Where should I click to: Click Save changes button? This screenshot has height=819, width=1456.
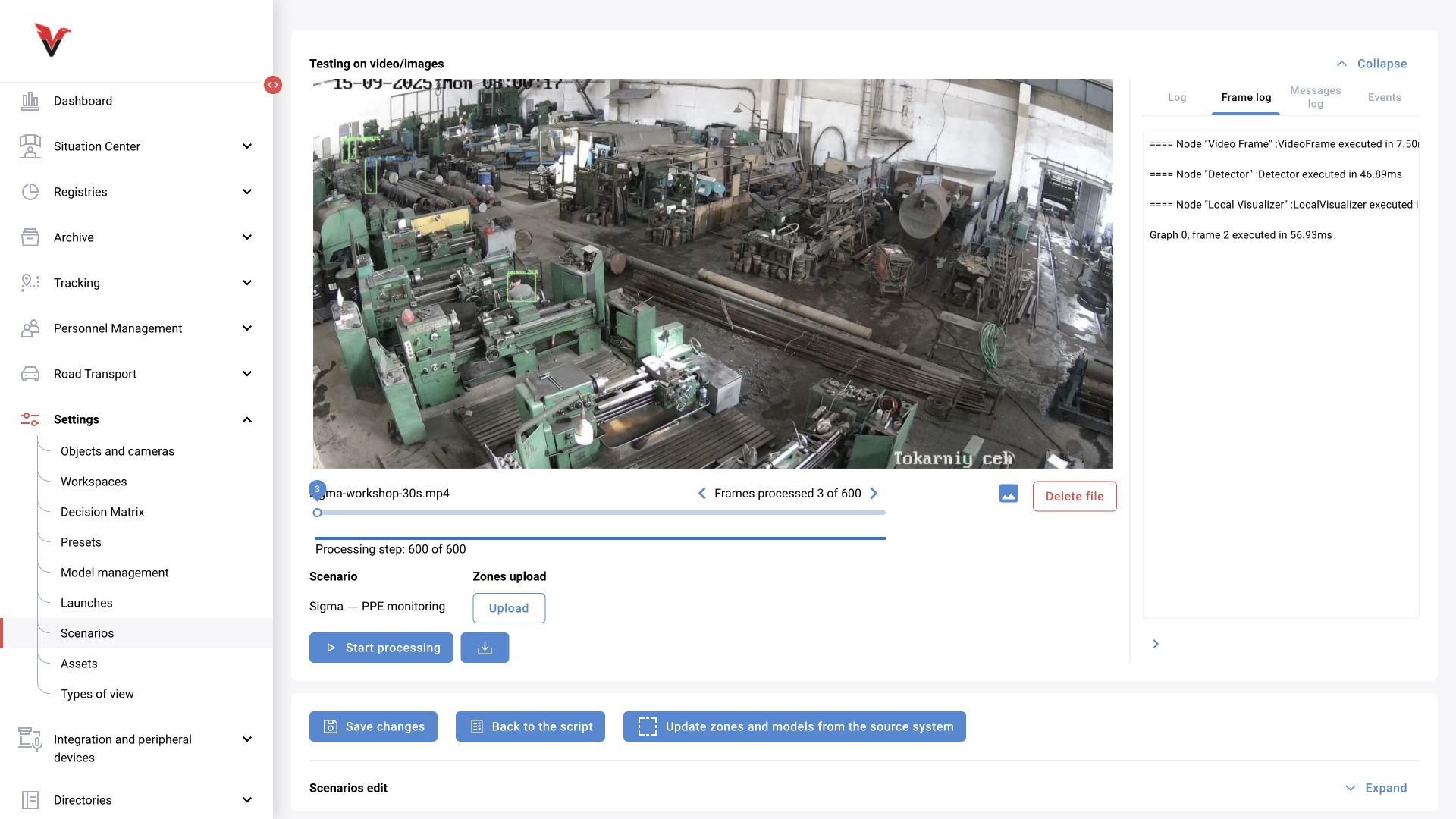tap(373, 726)
